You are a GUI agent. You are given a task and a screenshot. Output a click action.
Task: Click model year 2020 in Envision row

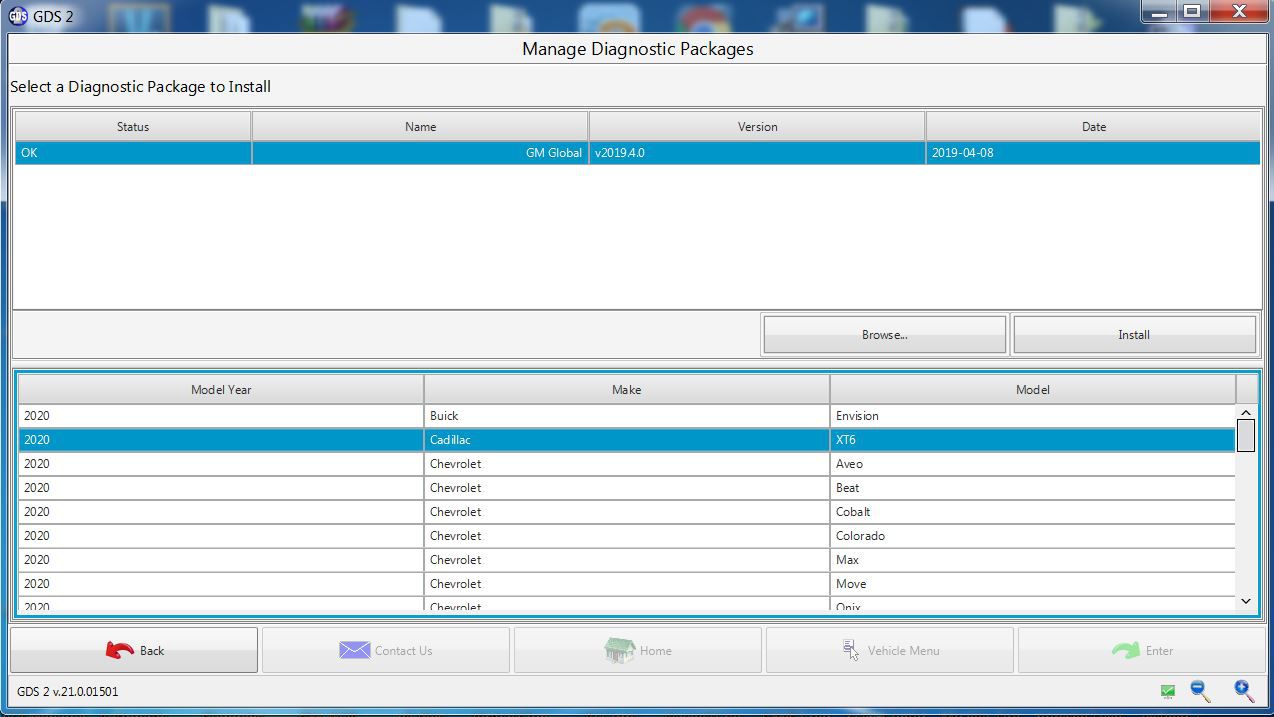[221, 416]
